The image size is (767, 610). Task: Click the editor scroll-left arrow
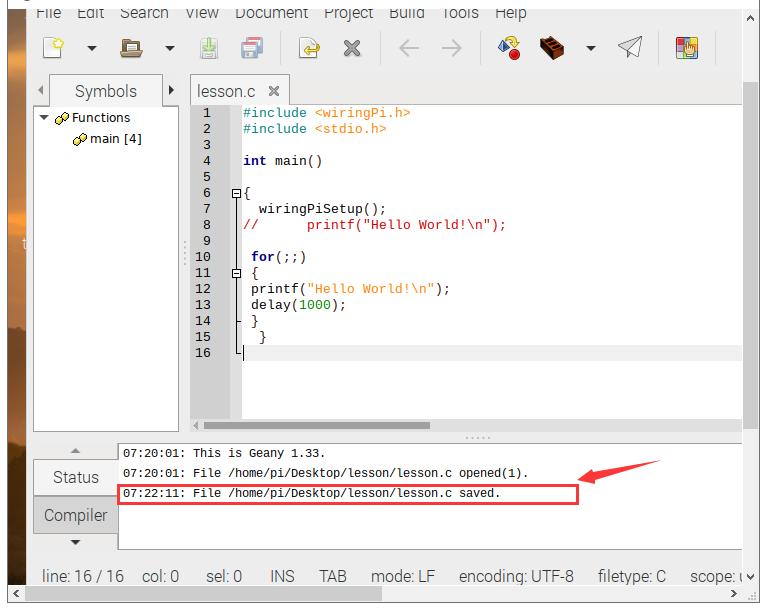(196, 426)
